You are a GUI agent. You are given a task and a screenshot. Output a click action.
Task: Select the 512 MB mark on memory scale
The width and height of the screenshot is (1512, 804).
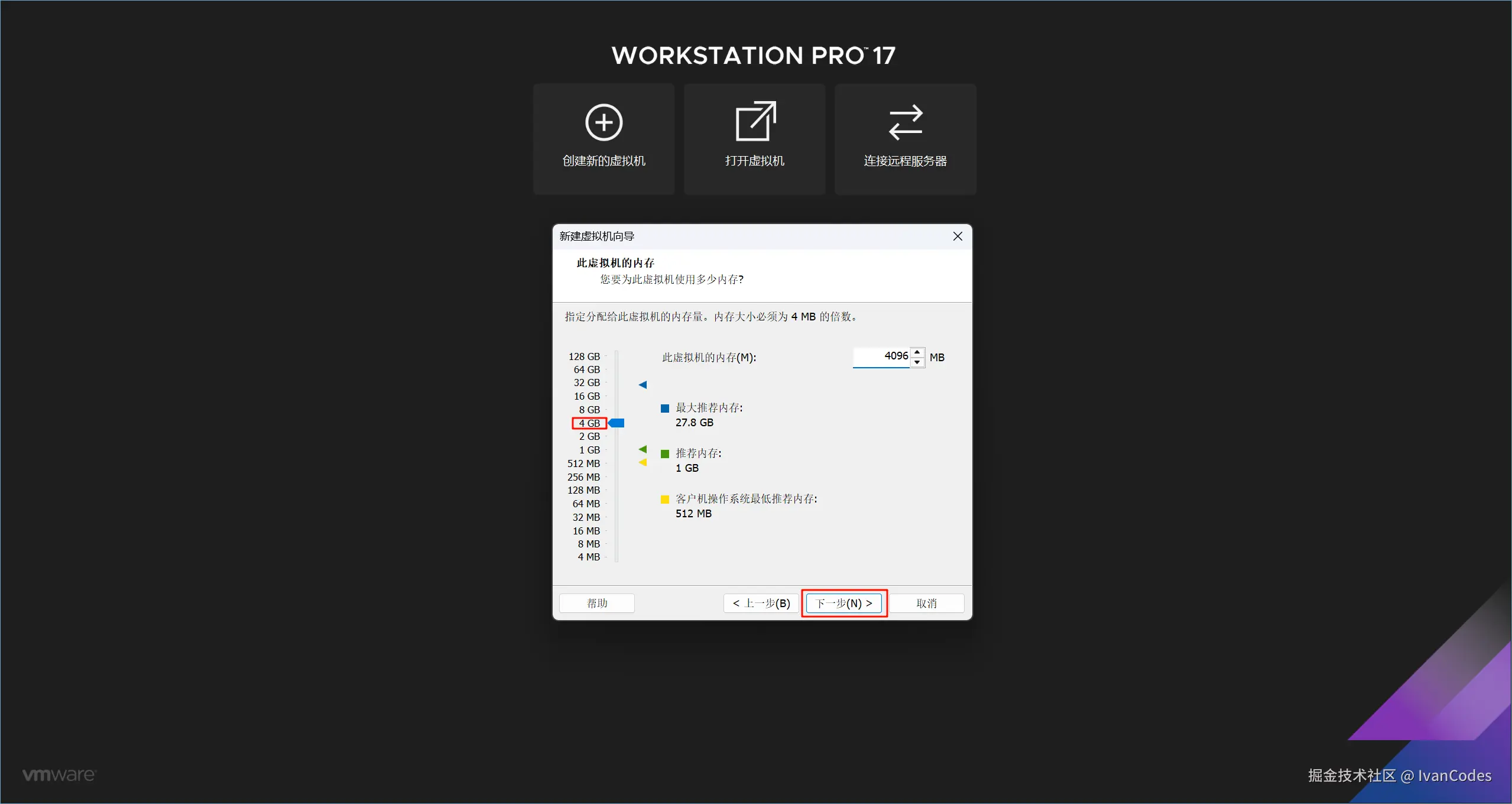pyautogui.click(x=583, y=463)
